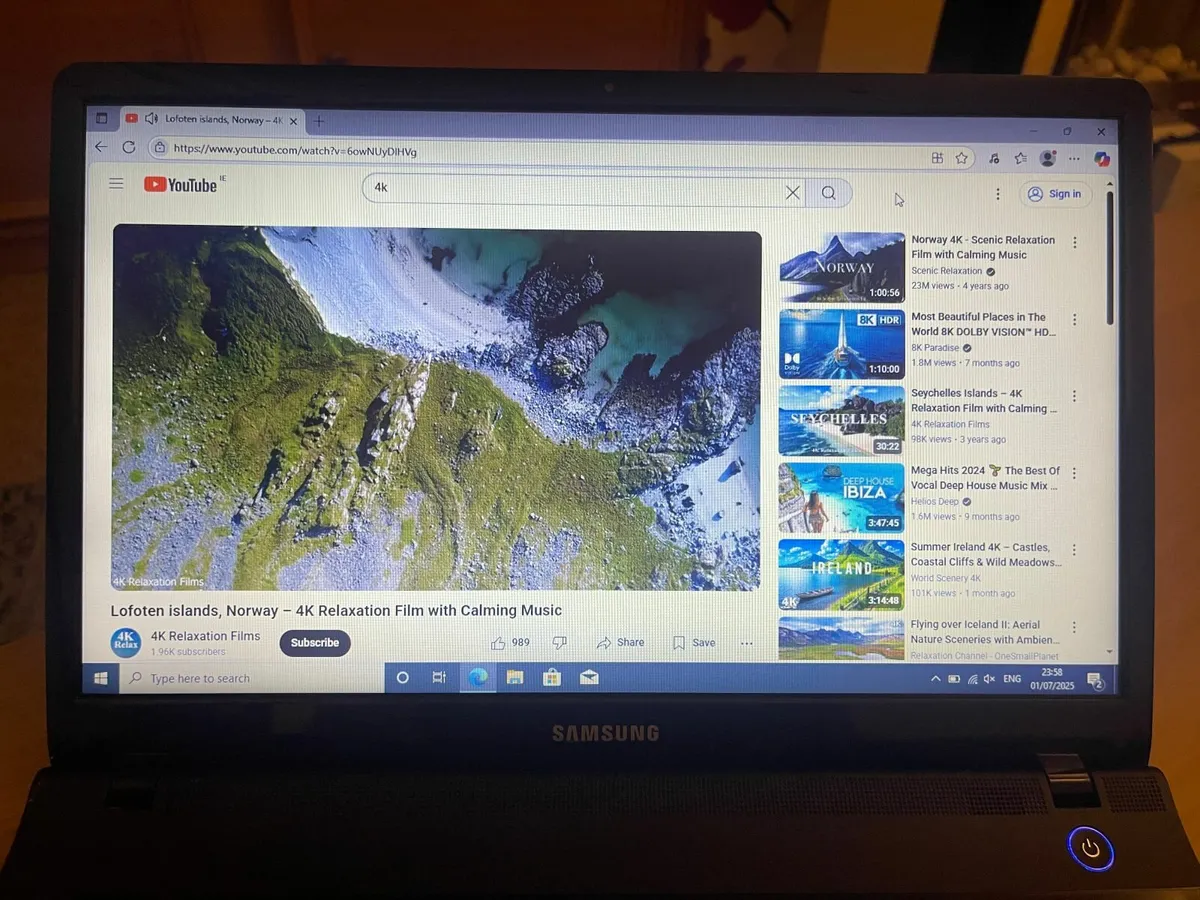Close the Lofoten islands tab
This screenshot has width=1200, height=900.
293,121
